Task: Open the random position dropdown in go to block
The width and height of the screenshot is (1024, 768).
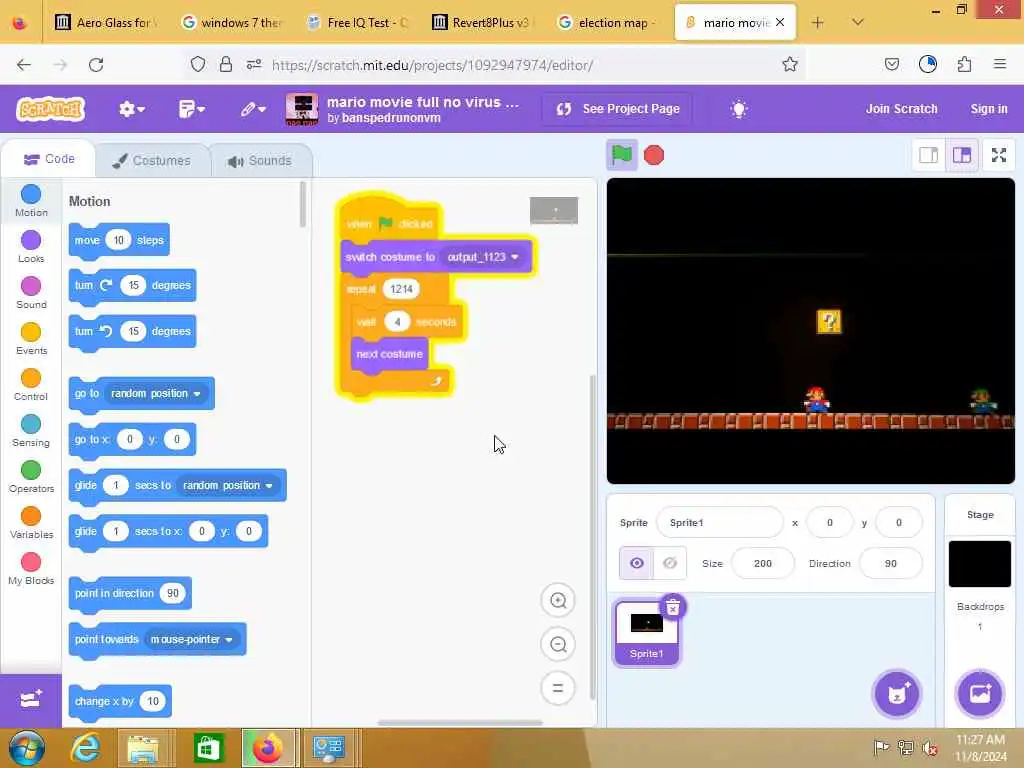Action: coord(155,394)
